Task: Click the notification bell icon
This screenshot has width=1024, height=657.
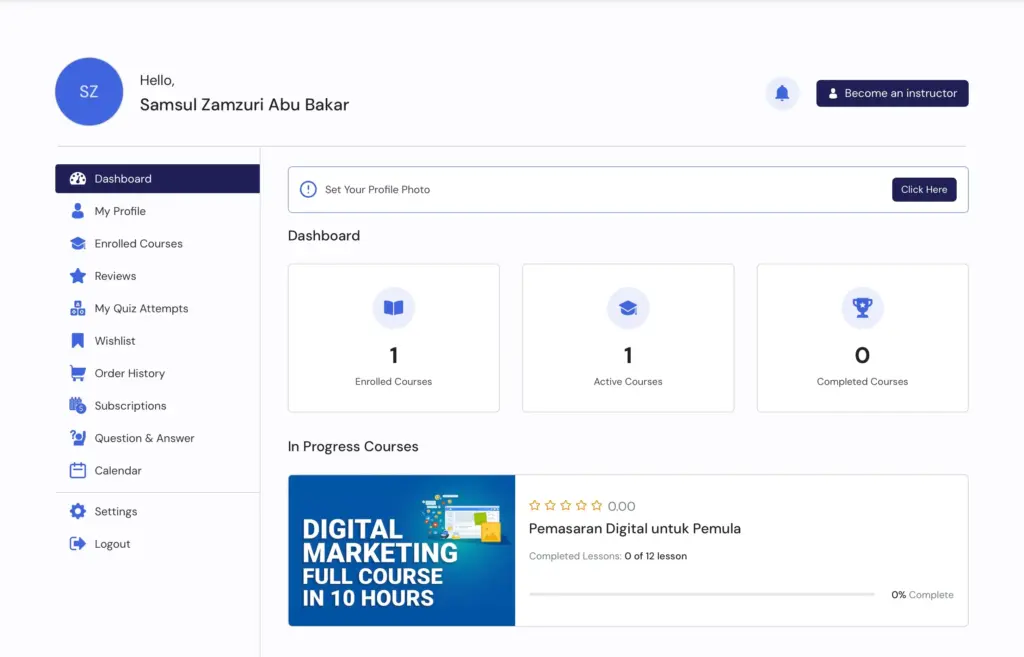Action: pos(782,93)
